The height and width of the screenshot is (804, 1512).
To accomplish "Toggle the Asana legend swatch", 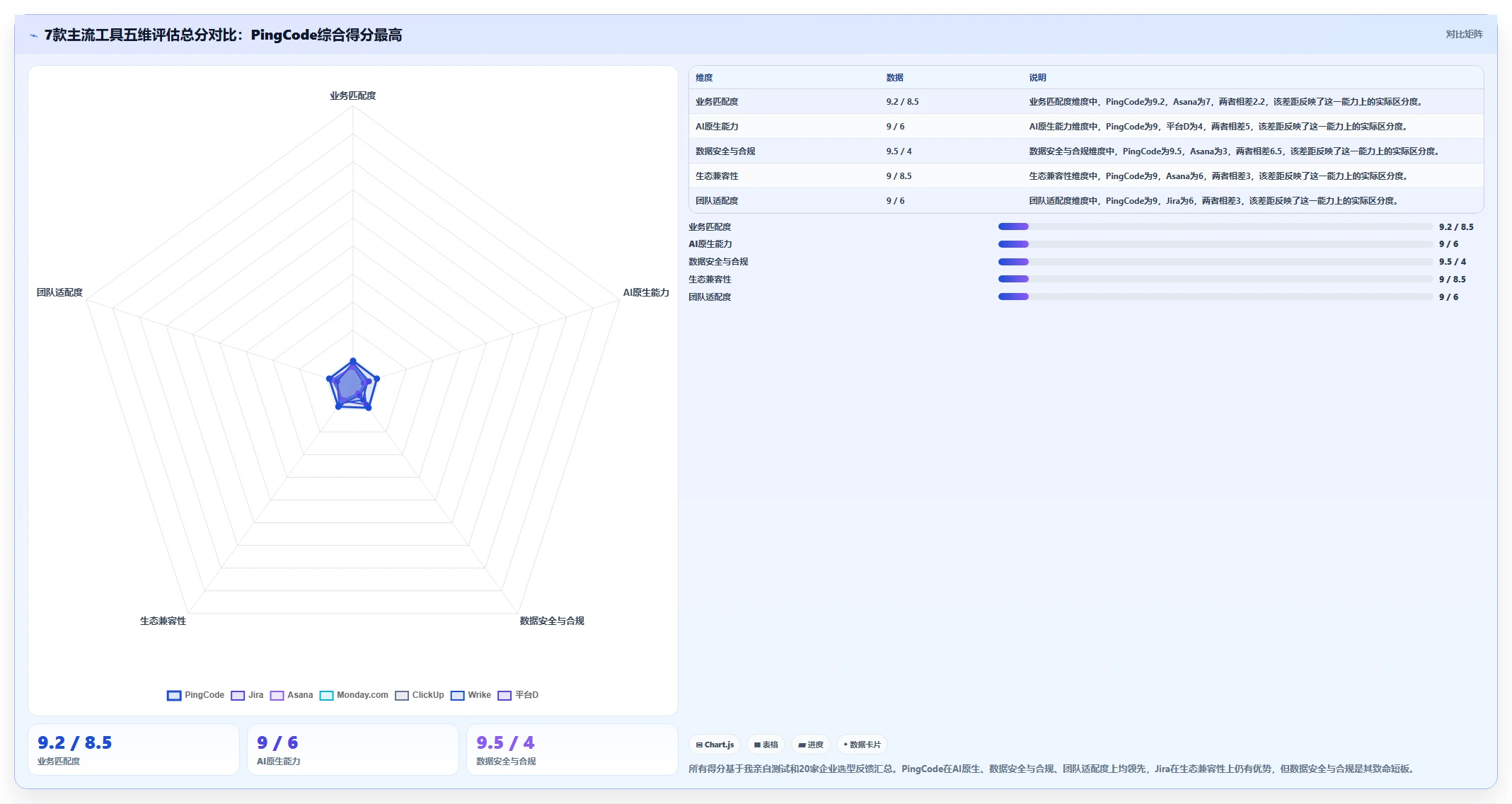I will 277,696.
